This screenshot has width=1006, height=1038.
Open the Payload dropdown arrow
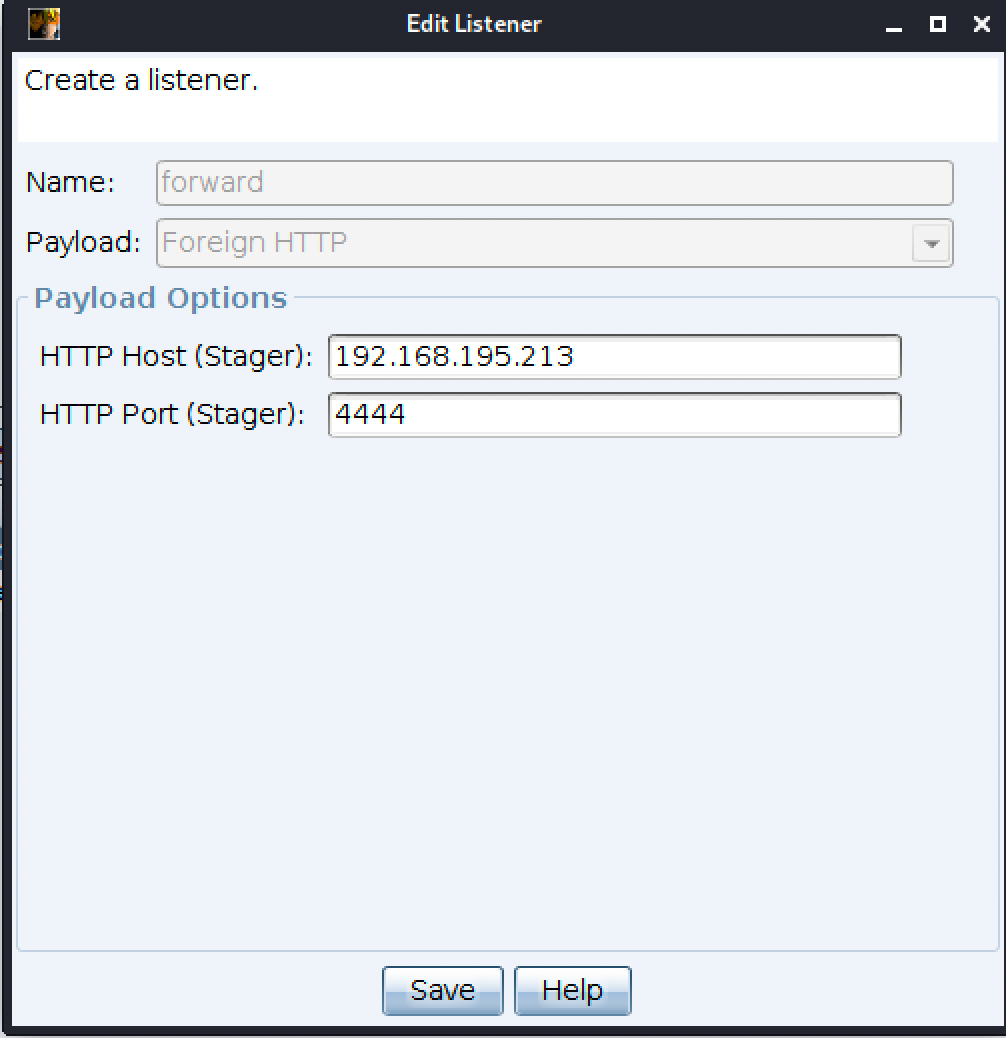pos(931,243)
